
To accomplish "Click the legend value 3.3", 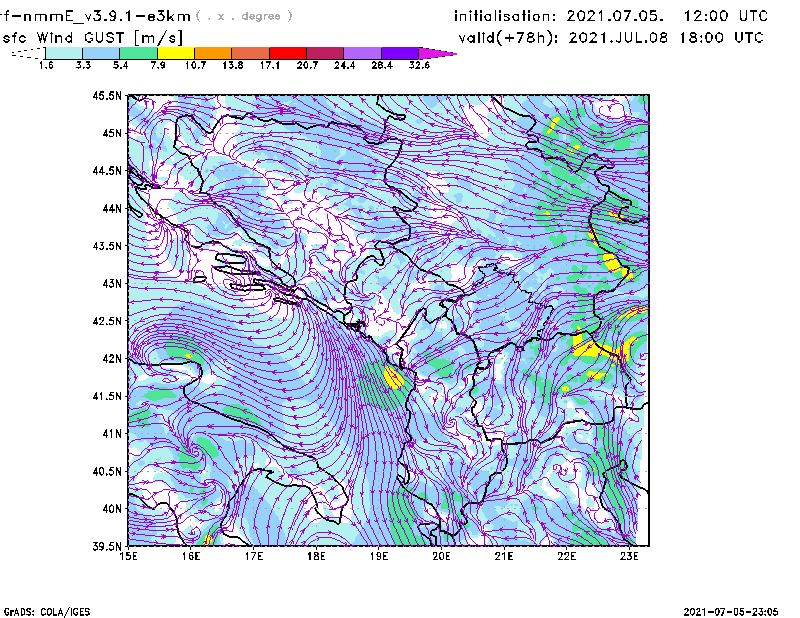I will tap(83, 65).
